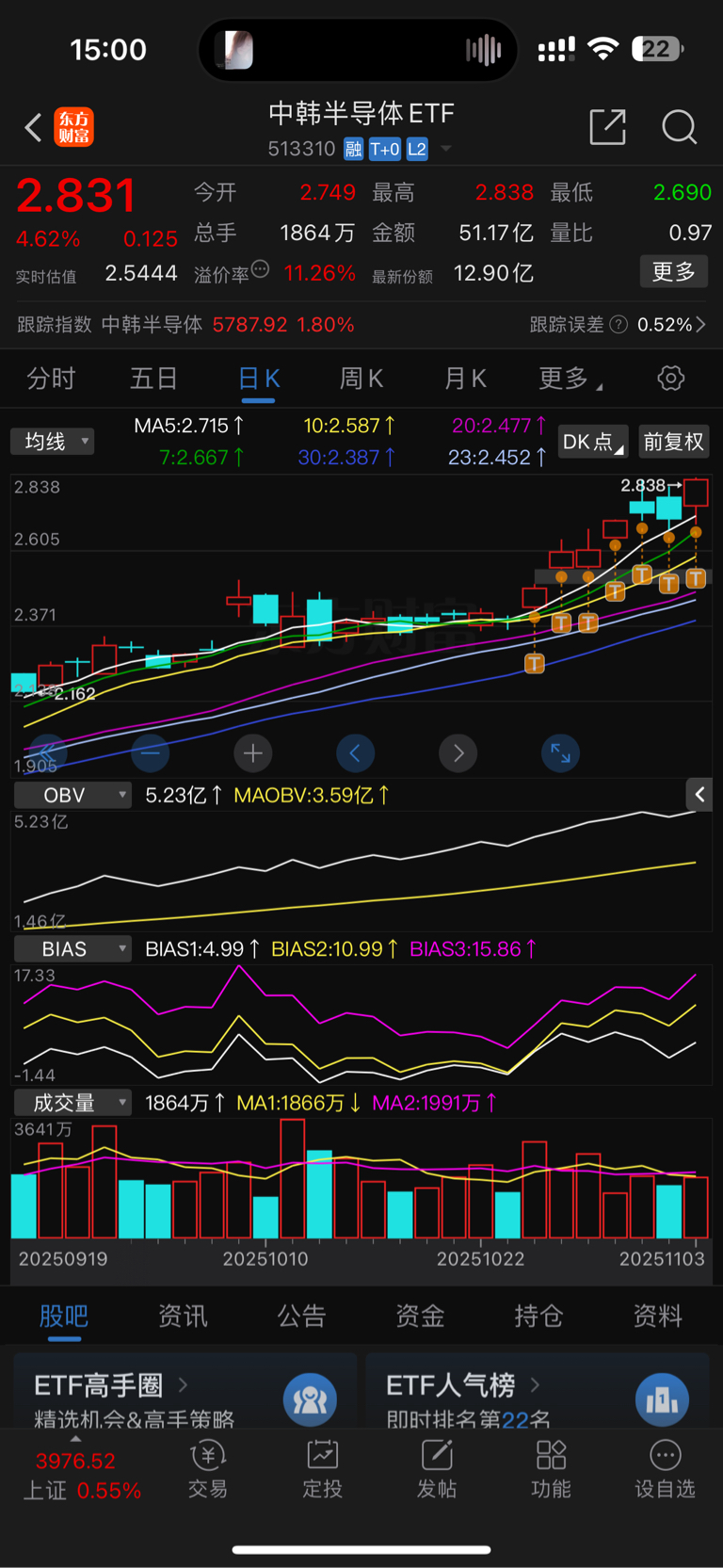
Task: Open the 资金 tab
Action: tap(420, 1317)
